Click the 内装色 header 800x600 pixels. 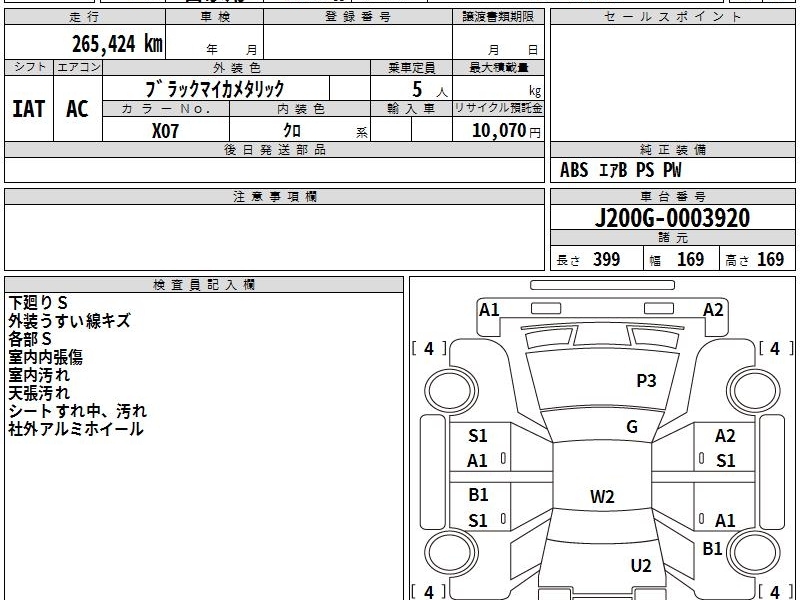[x=300, y=109]
